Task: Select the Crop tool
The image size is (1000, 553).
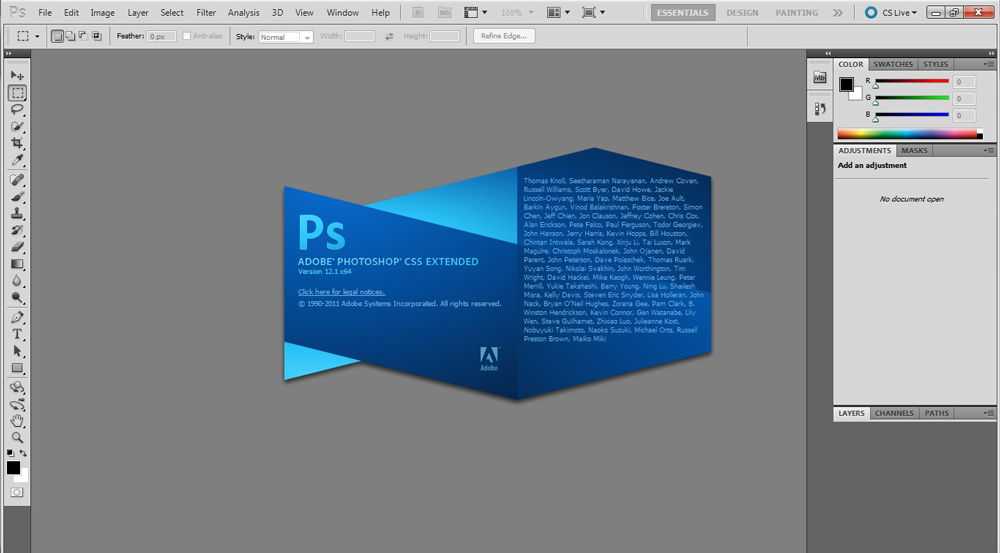Action: click(17, 144)
